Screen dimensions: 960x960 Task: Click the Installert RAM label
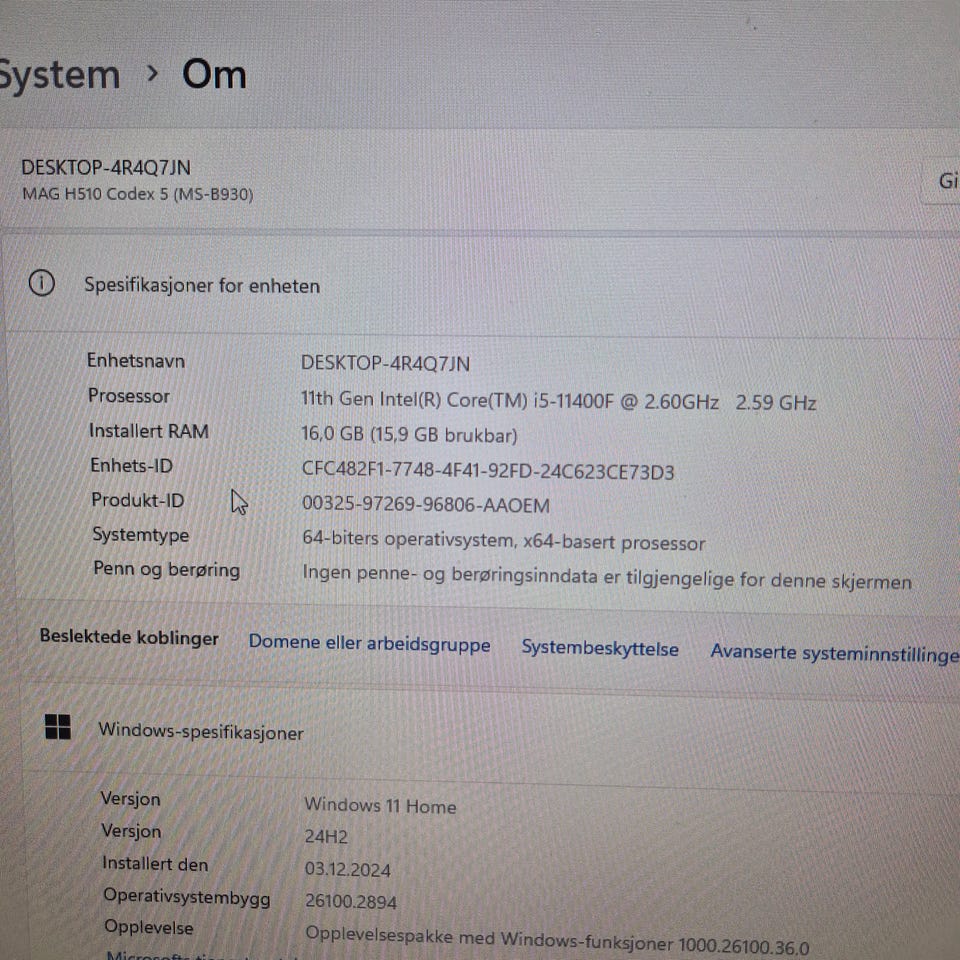149,431
